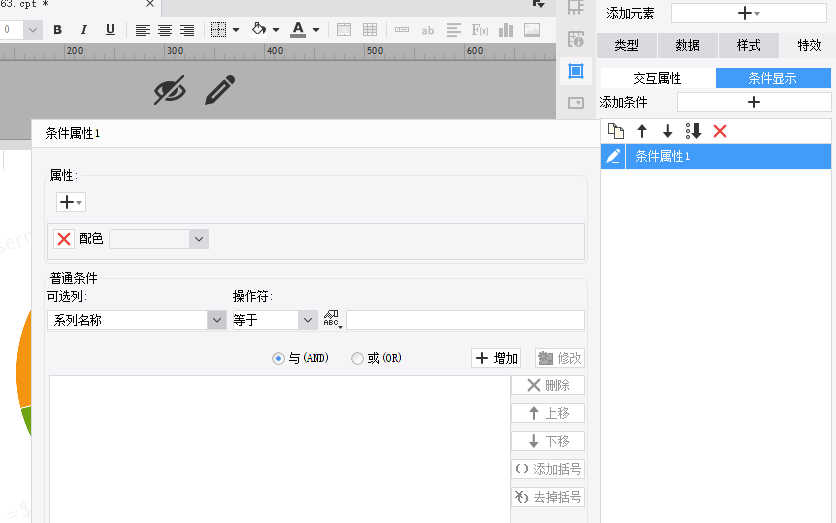Align text center
Screen dimensions: 836x523
(165, 30)
